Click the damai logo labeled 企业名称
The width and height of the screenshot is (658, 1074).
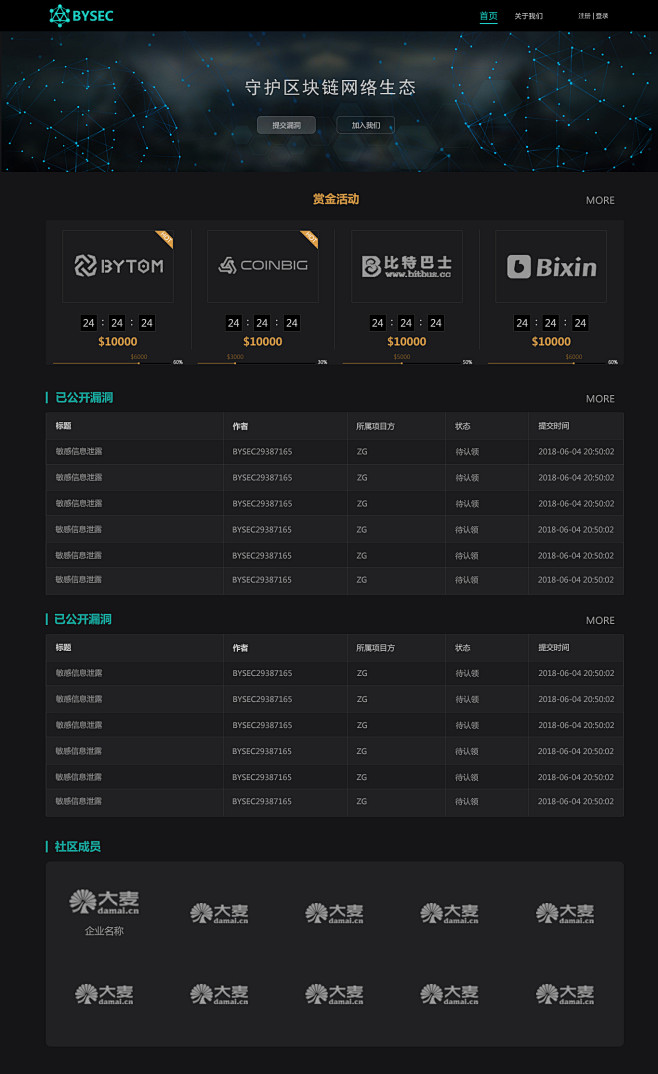pos(104,901)
